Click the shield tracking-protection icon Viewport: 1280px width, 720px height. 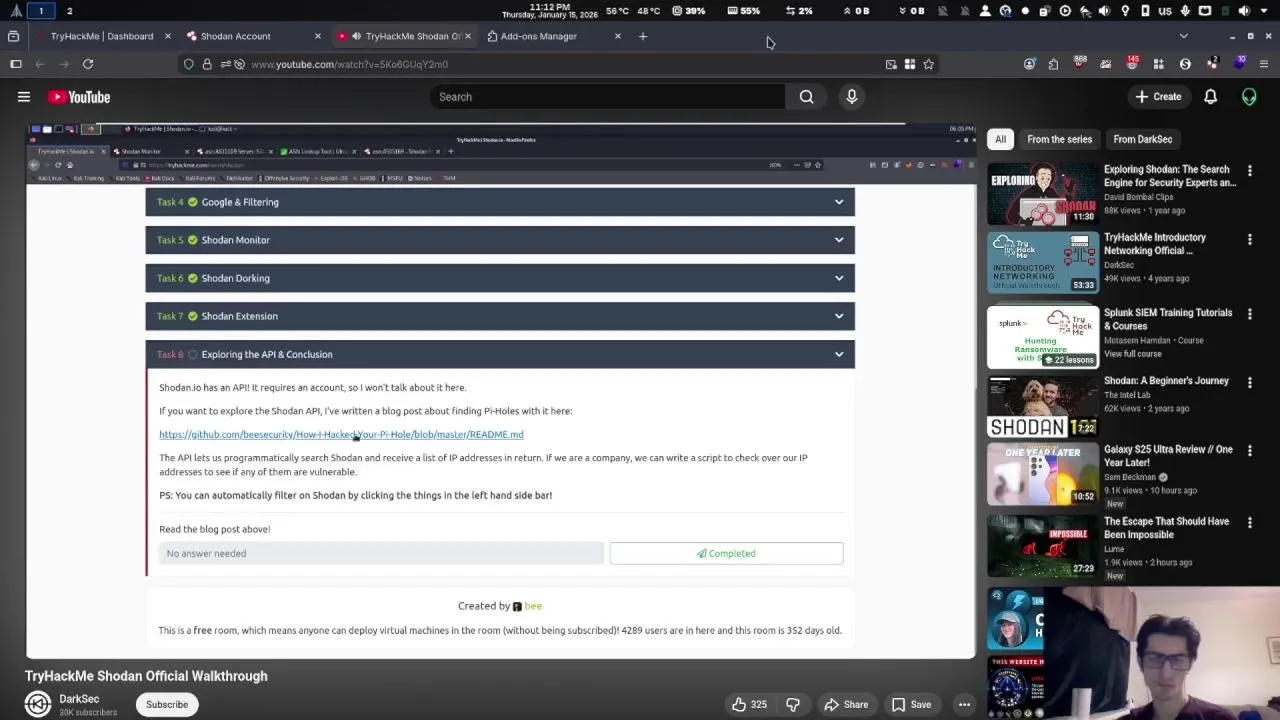click(x=188, y=64)
